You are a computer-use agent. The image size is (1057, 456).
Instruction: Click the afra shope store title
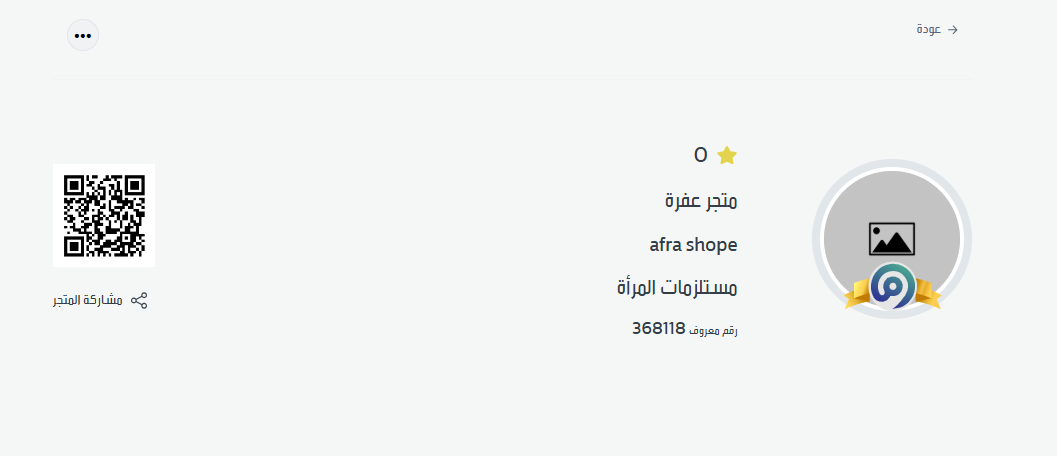[693, 244]
